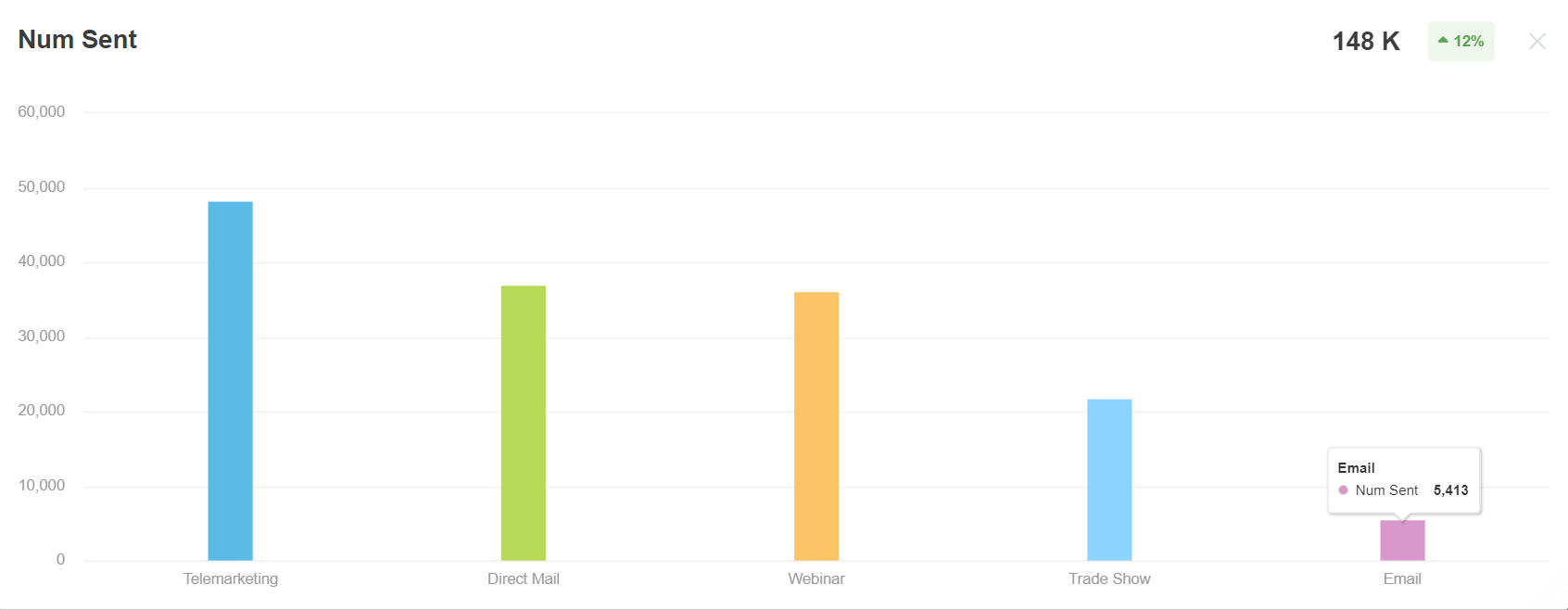Viewport: 1568px width, 610px height.
Task: Click the Direct Mail axis label
Action: pyautogui.click(x=524, y=578)
